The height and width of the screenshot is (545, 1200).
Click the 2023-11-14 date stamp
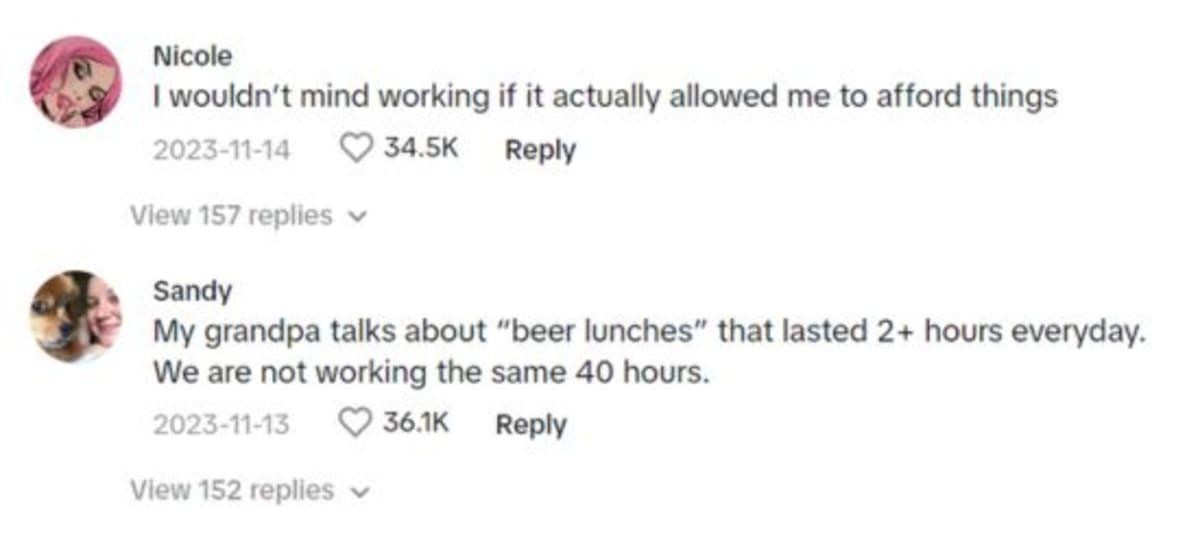(x=221, y=151)
